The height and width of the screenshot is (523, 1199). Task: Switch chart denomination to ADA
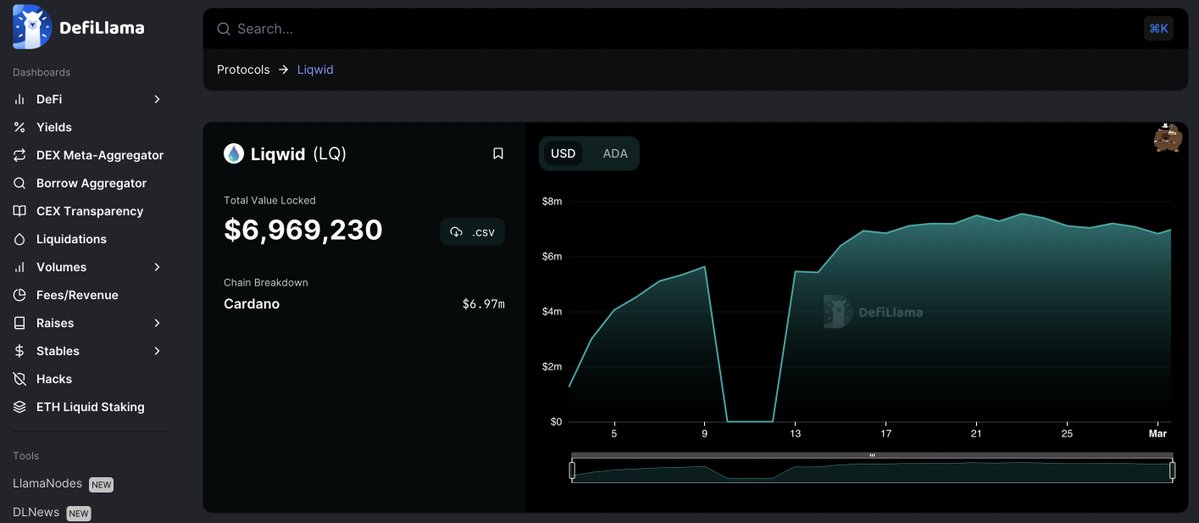coord(615,154)
